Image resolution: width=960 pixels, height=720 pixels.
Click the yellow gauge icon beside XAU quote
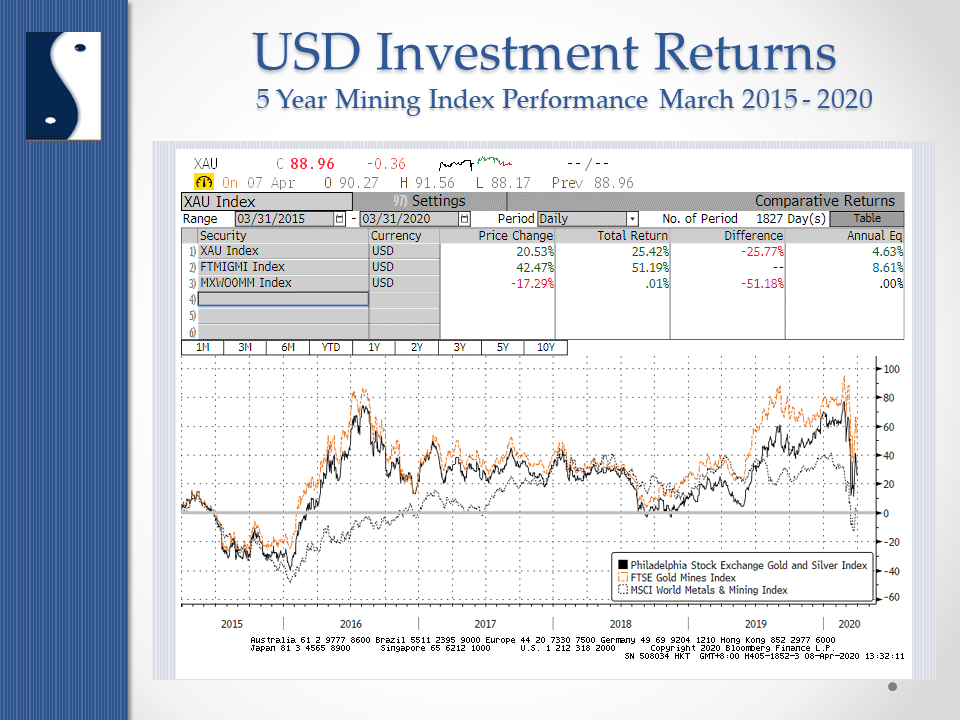[x=204, y=183]
